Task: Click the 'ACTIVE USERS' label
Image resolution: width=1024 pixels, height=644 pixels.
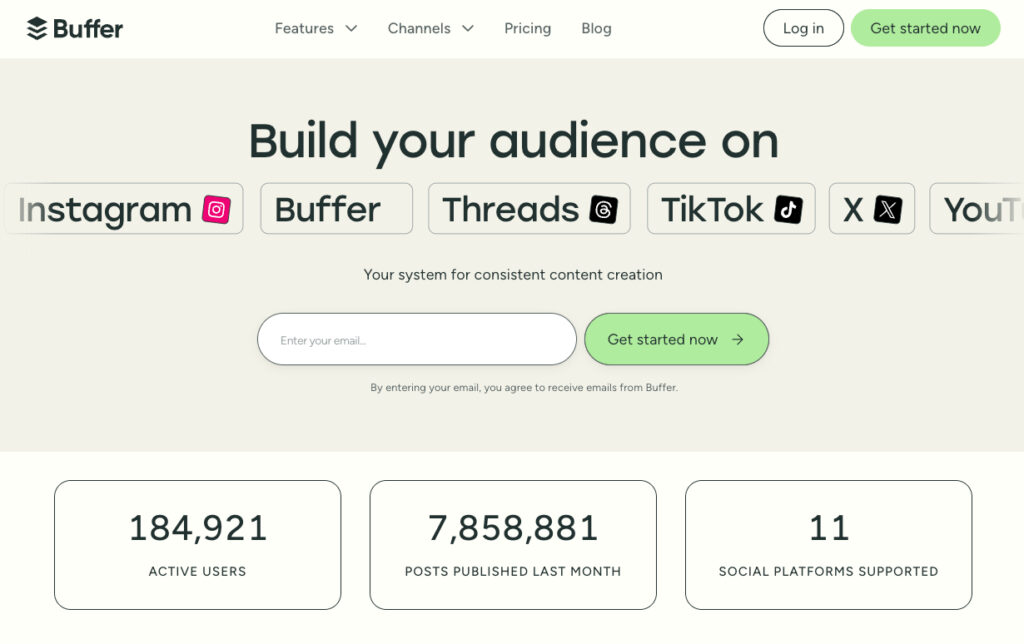Action: [197, 572]
